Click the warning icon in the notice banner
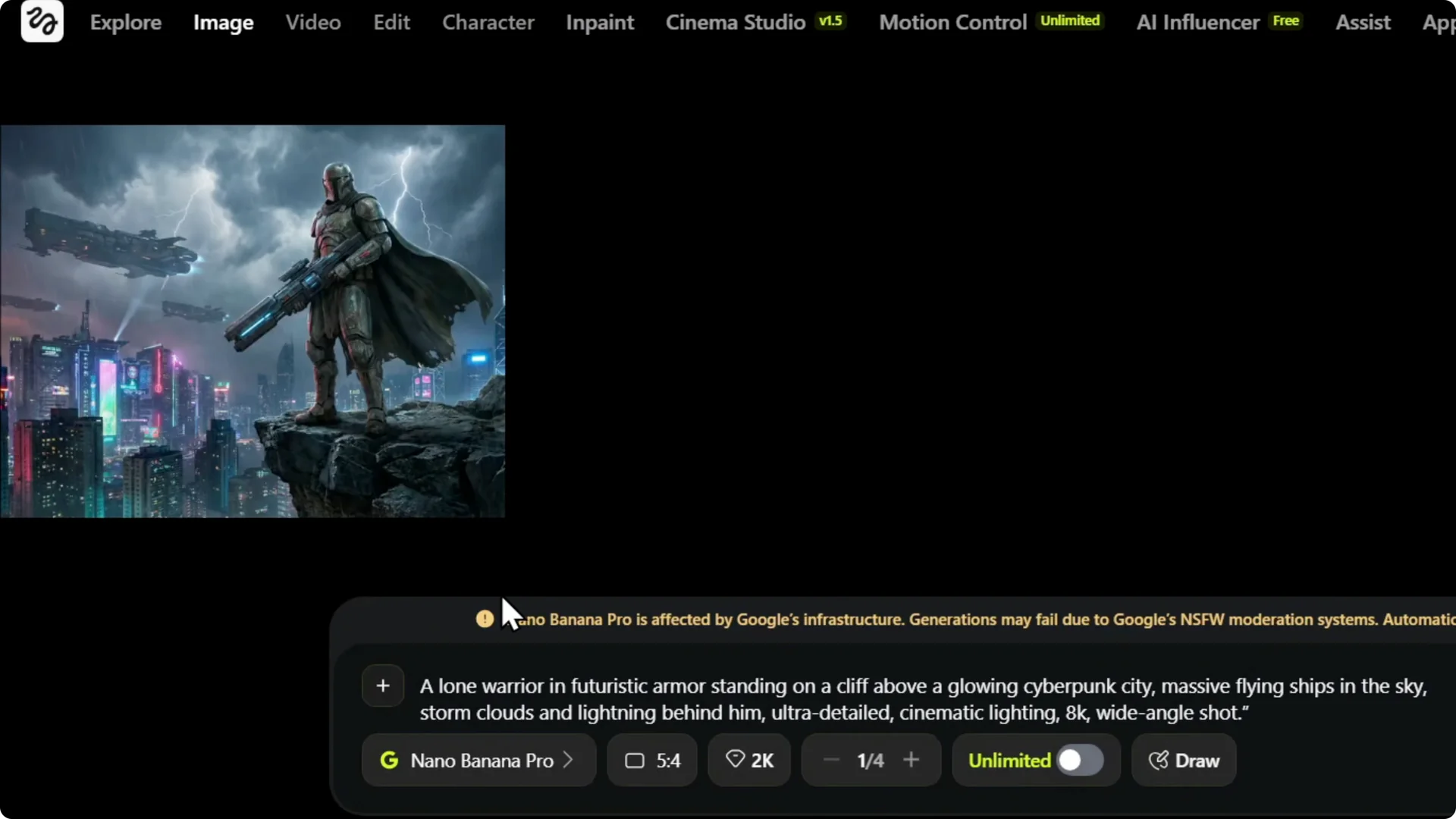 (x=485, y=619)
